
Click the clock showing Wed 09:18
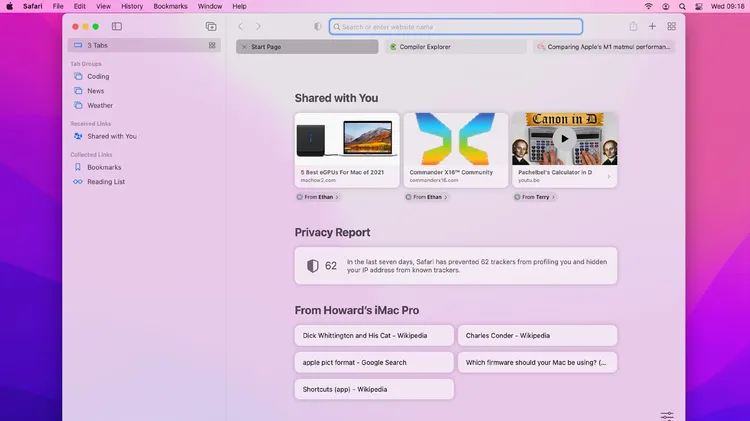[727, 6]
